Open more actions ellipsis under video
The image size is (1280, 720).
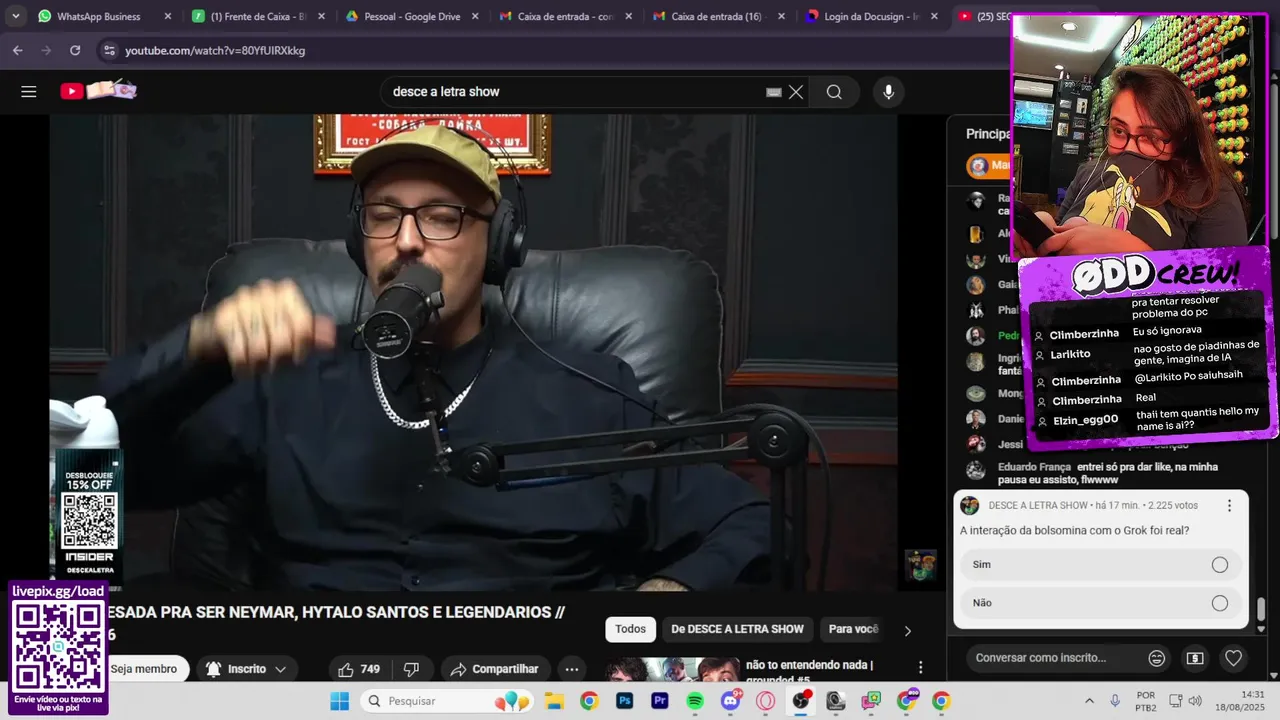(x=572, y=669)
